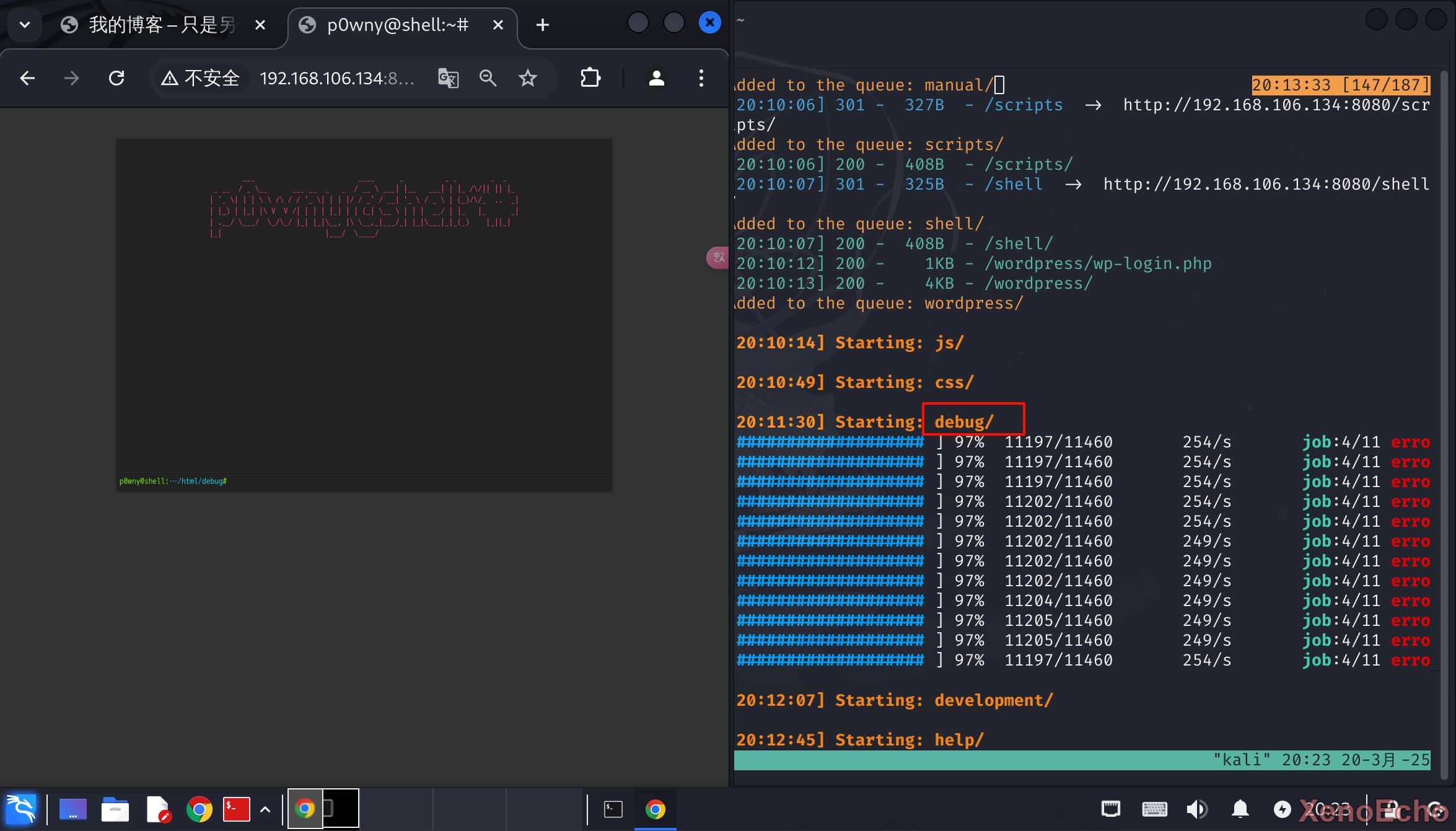This screenshot has width=1456, height=831.
Task: Bookmark this page with the star
Action: tap(527, 78)
